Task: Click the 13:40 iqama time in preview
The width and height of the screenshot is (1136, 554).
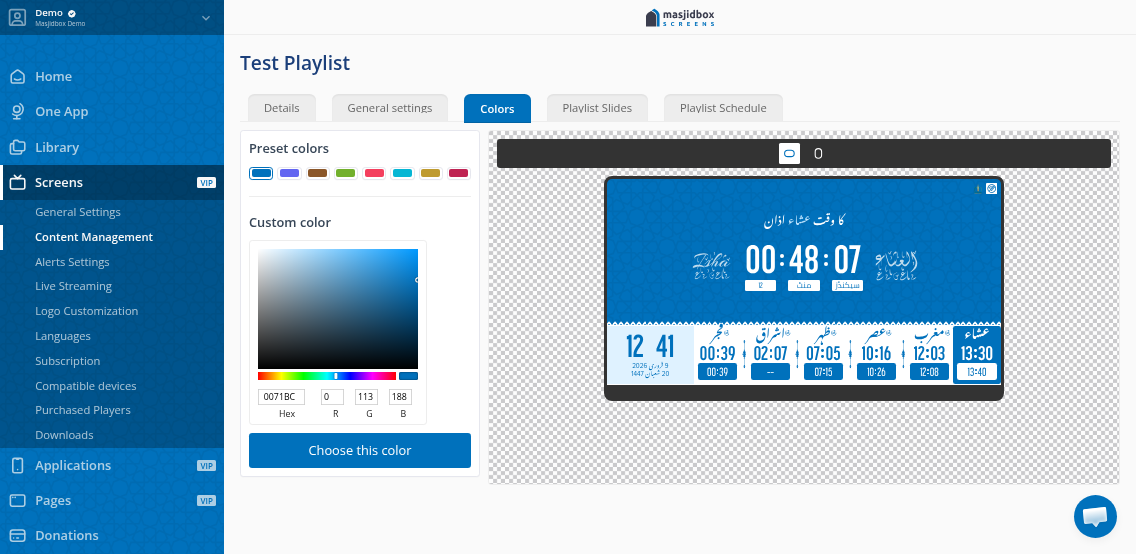Action: pos(977,372)
